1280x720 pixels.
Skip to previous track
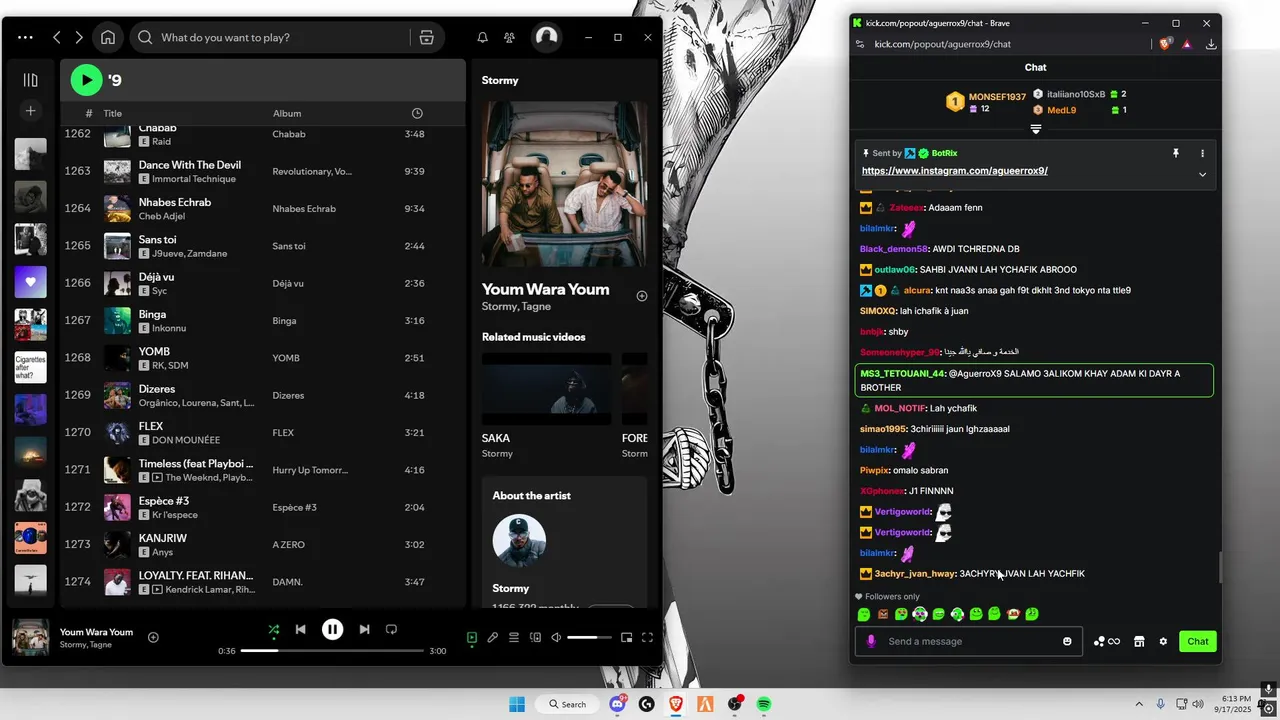click(300, 629)
